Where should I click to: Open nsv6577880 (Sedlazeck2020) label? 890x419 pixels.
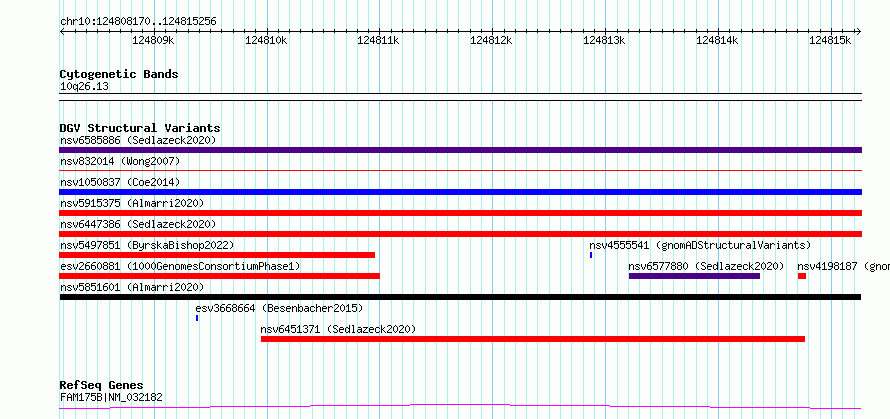click(x=706, y=266)
